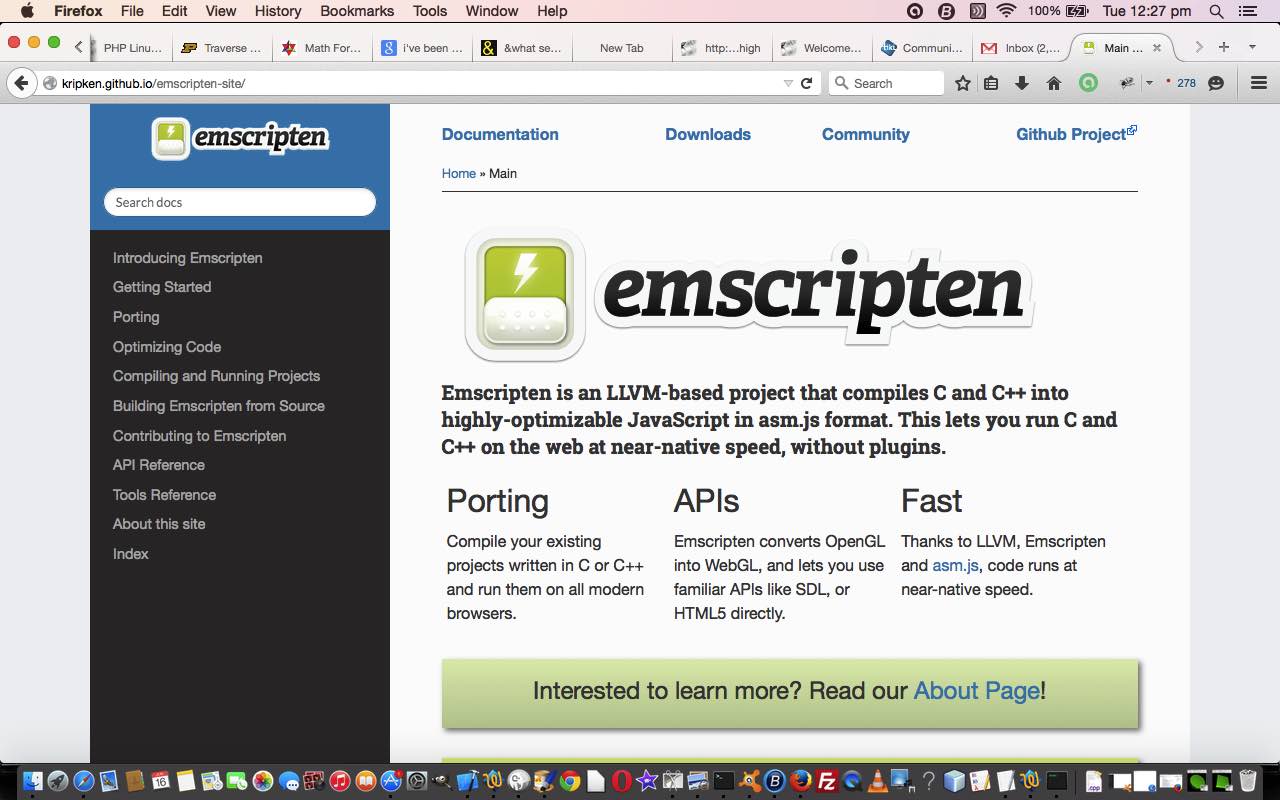Click the small Emscripten logo in the sidebar
This screenshot has height=800, width=1280.
[x=240, y=138]
